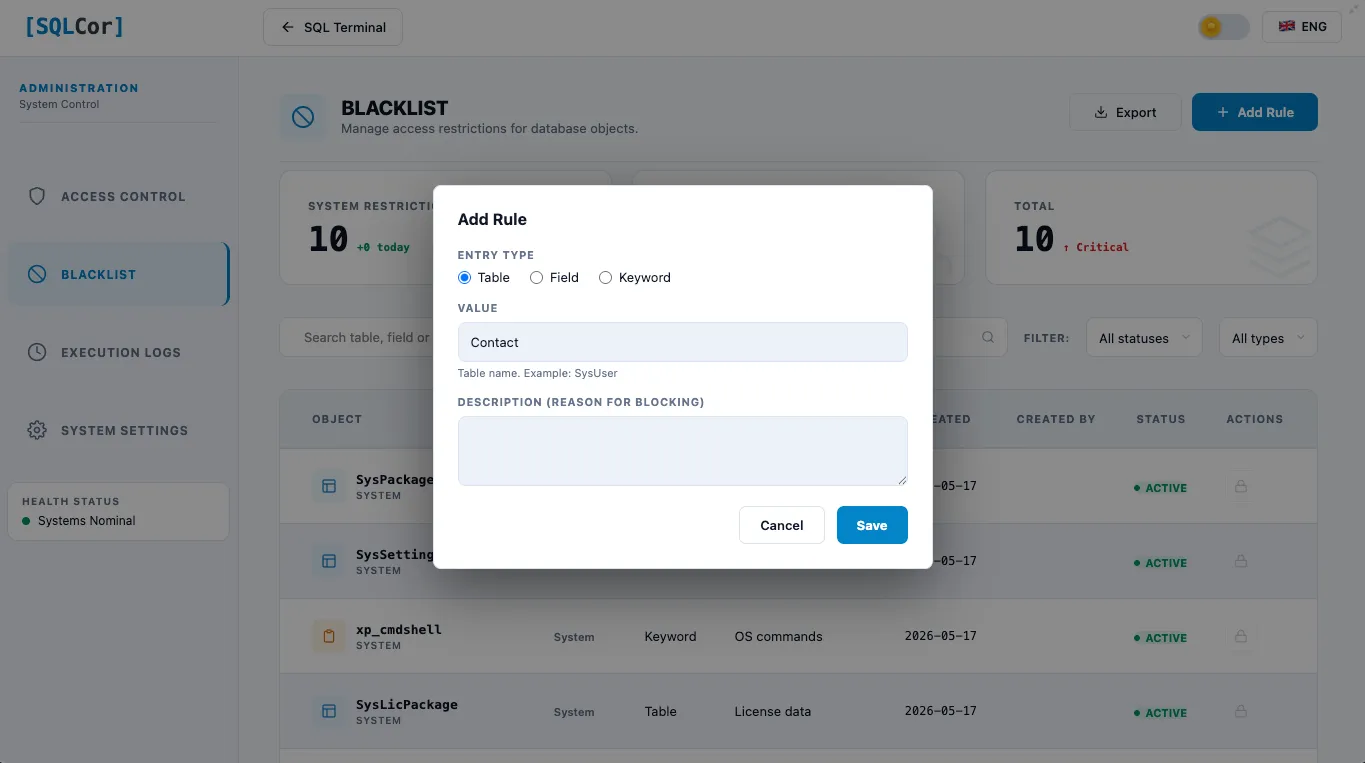
Task: Open the ENG language selector
Action: pyautogui.click(x=1302, y=27)
